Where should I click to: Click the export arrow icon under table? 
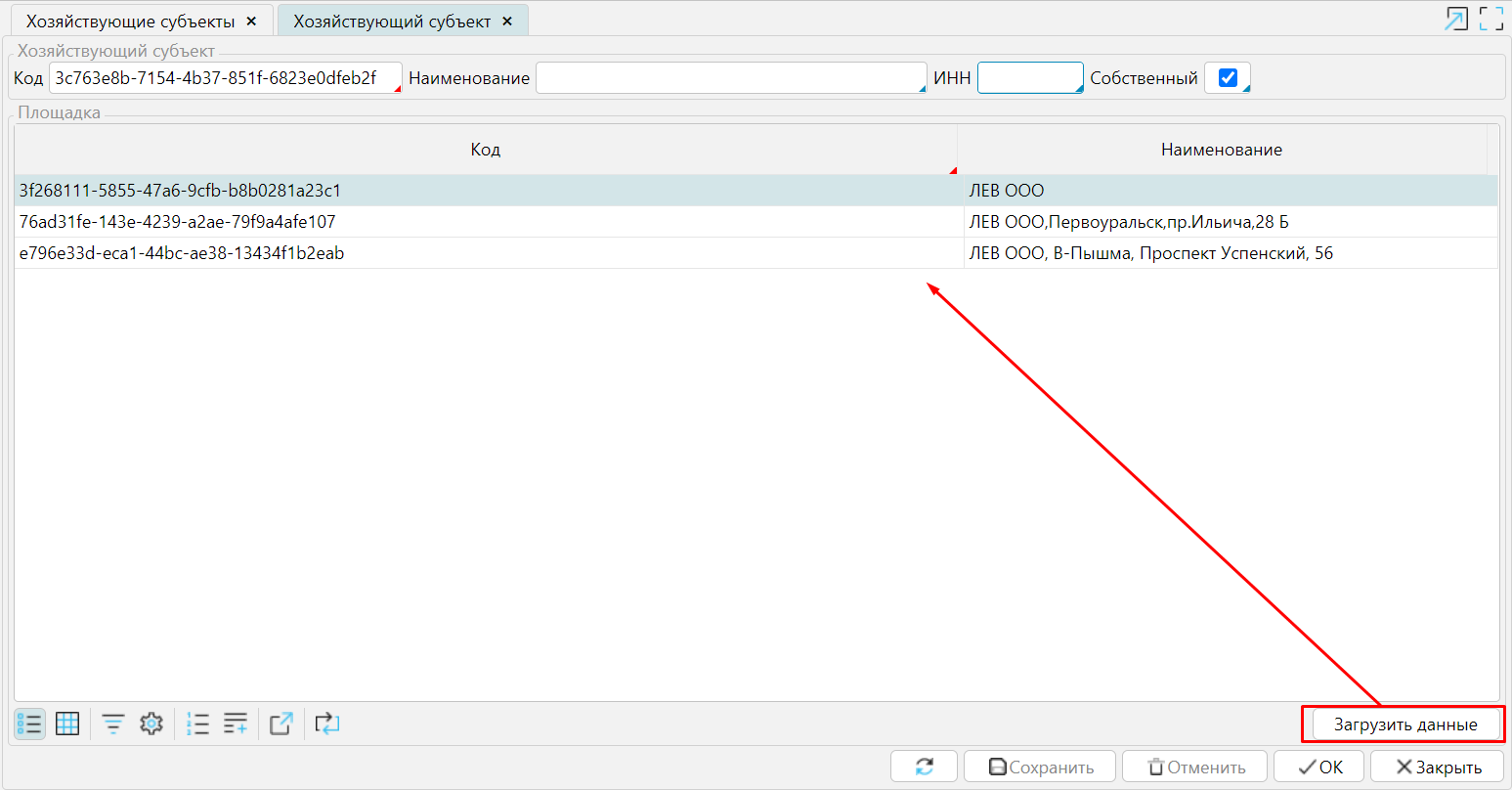coord(281,724)
